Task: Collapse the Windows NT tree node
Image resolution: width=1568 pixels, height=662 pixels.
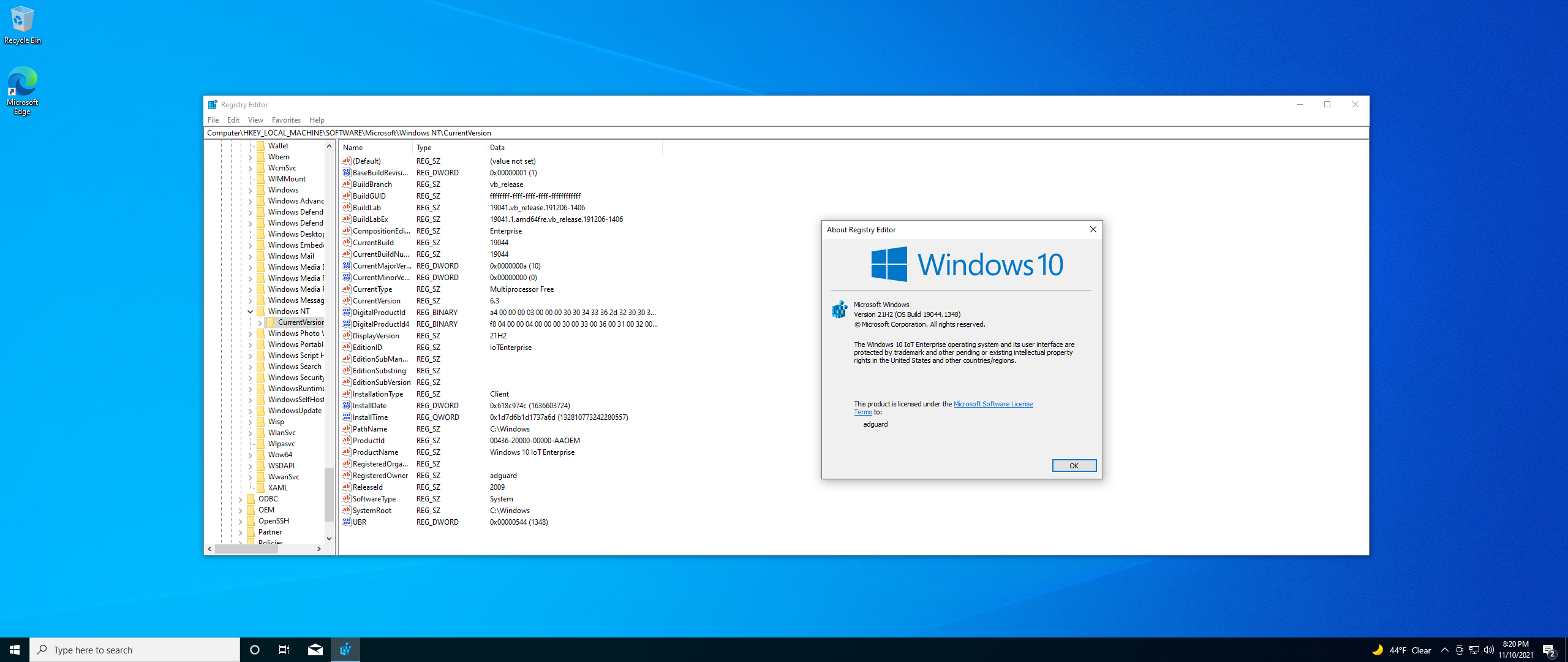Action: point(251,311)
